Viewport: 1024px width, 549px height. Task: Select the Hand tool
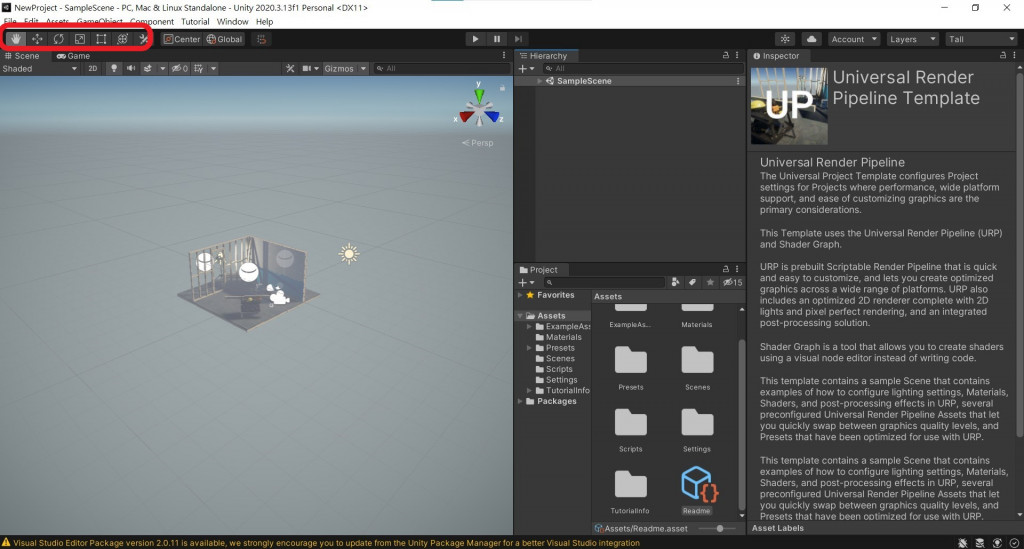[x=16, y=39]
